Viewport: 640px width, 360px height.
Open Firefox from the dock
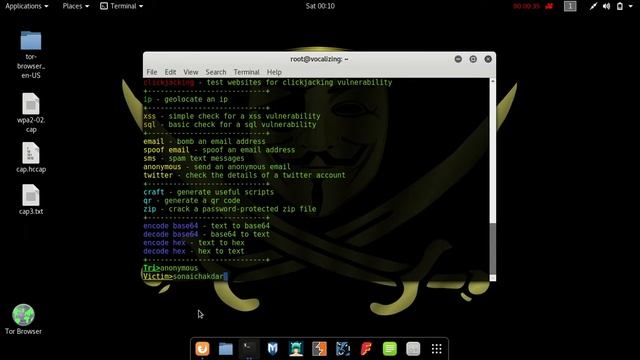202,349
